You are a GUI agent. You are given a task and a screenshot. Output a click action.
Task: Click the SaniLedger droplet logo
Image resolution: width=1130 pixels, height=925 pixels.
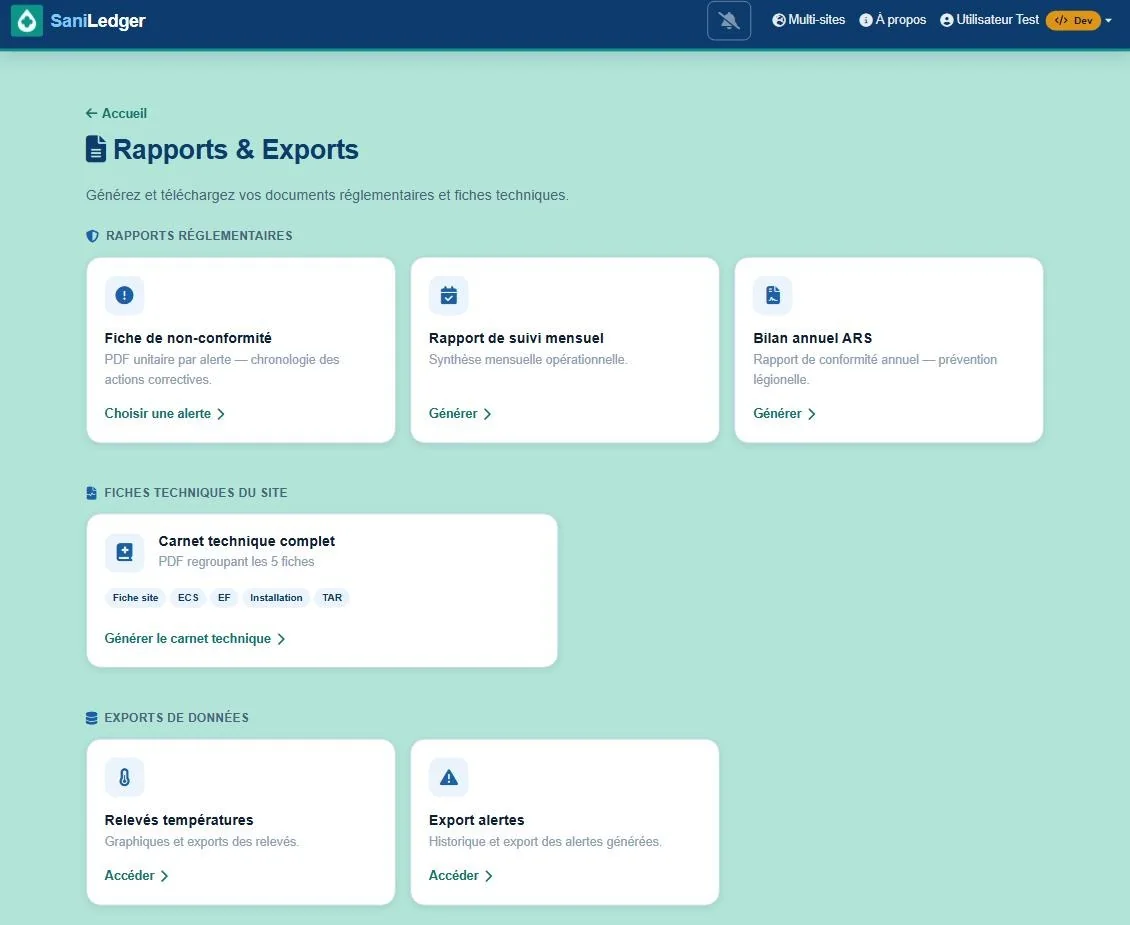tap(27, 21)
